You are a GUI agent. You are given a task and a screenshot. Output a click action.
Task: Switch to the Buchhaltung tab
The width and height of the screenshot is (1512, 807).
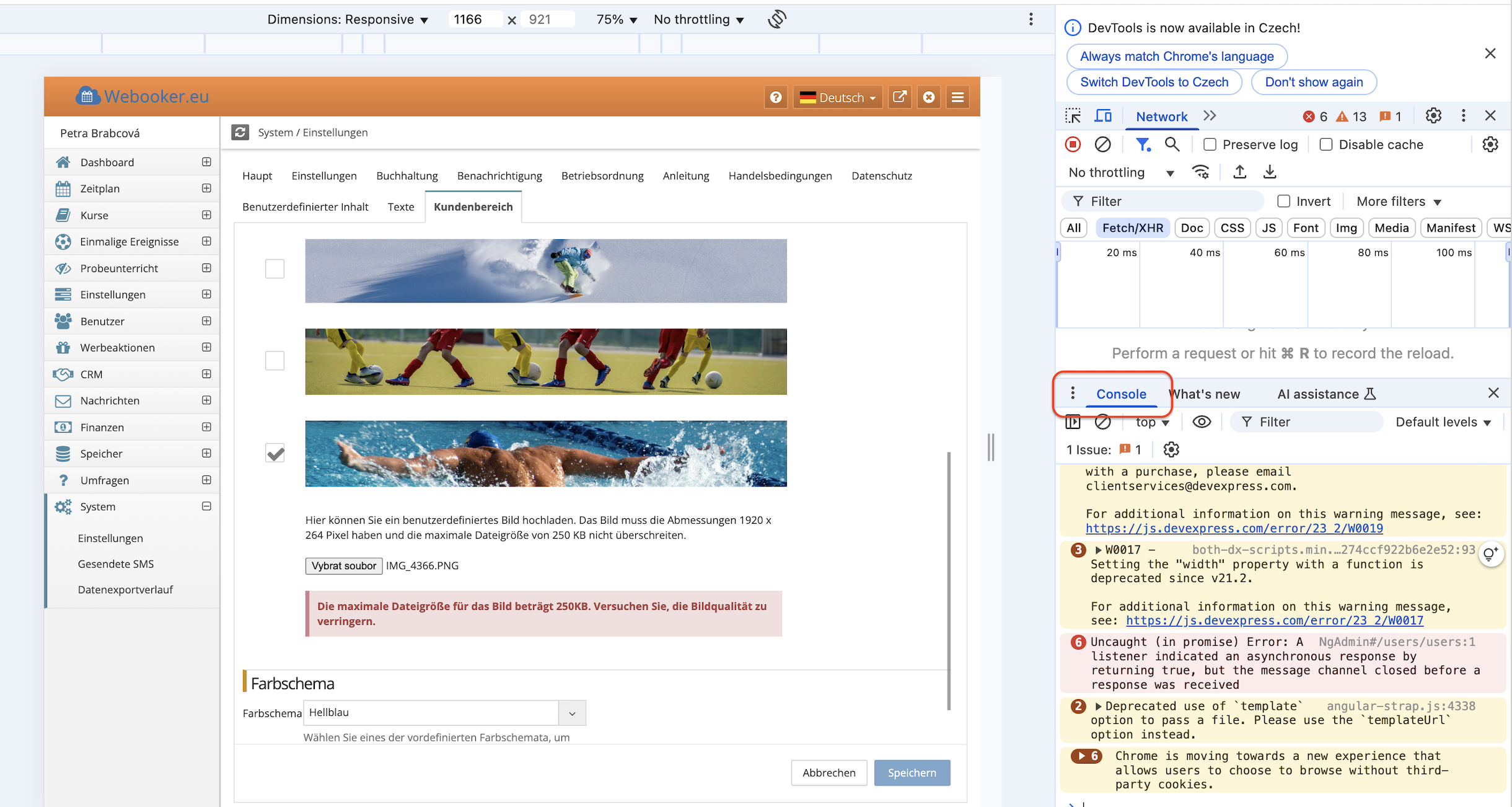point(407,175)
